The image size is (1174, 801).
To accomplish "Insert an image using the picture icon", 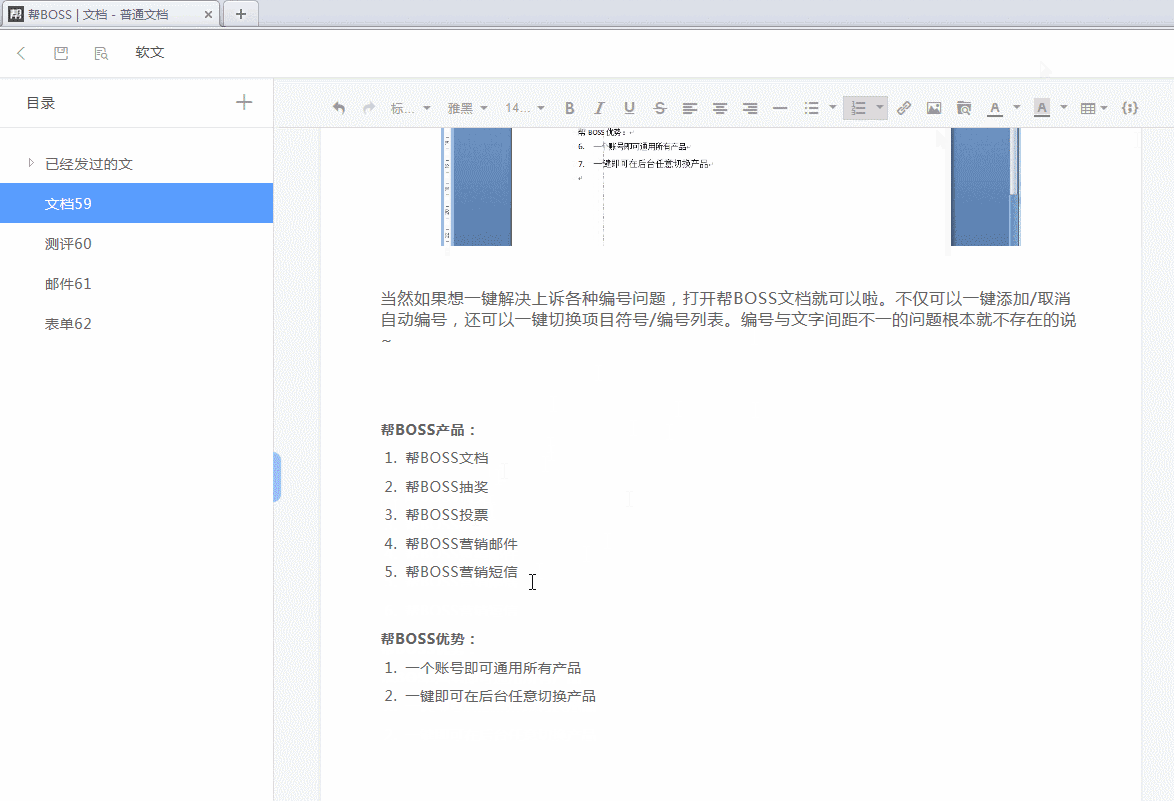I will tap(933, 107).
